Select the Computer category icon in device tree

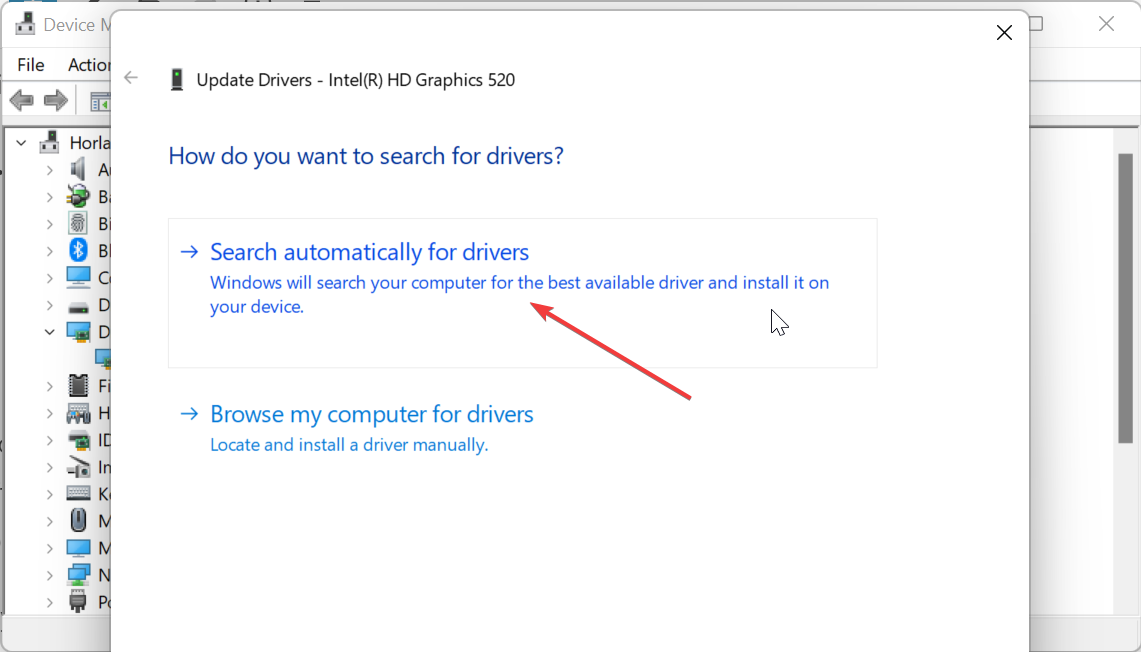coord(78,277)
